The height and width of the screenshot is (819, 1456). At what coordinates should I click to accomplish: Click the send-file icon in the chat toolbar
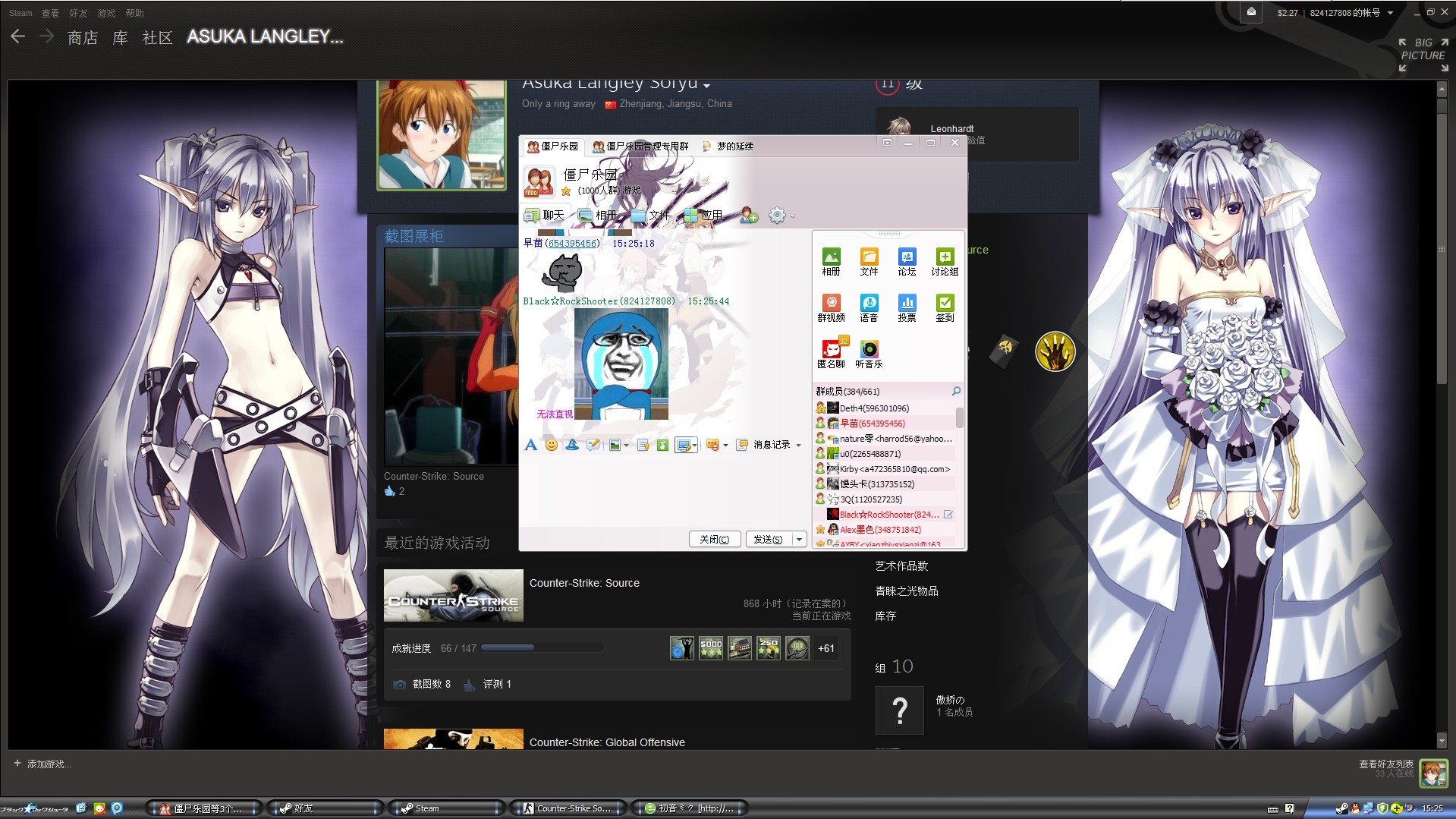coord(643,445)
